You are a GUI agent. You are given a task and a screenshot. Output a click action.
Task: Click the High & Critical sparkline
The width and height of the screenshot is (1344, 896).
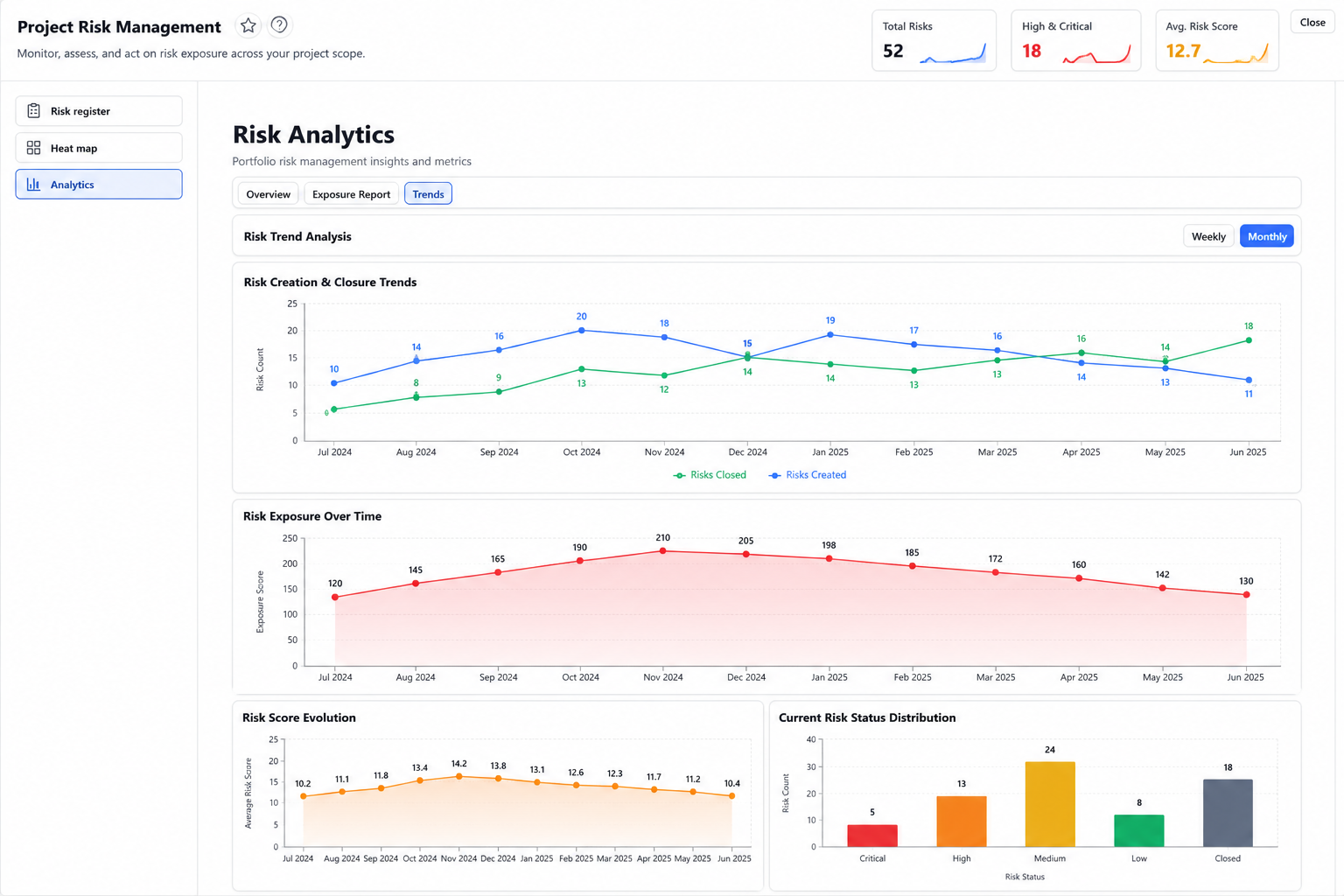(x=1097, y=54)
